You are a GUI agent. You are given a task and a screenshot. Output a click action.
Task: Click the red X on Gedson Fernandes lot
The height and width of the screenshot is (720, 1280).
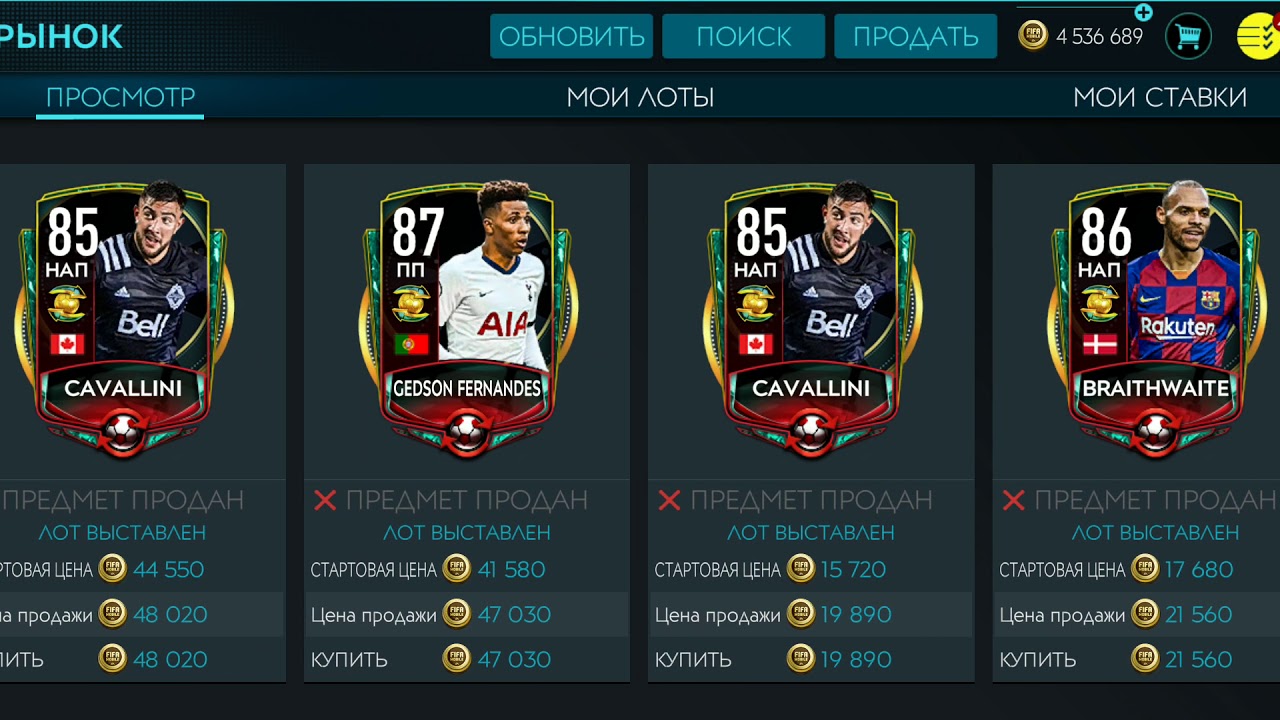coord(325,500)
